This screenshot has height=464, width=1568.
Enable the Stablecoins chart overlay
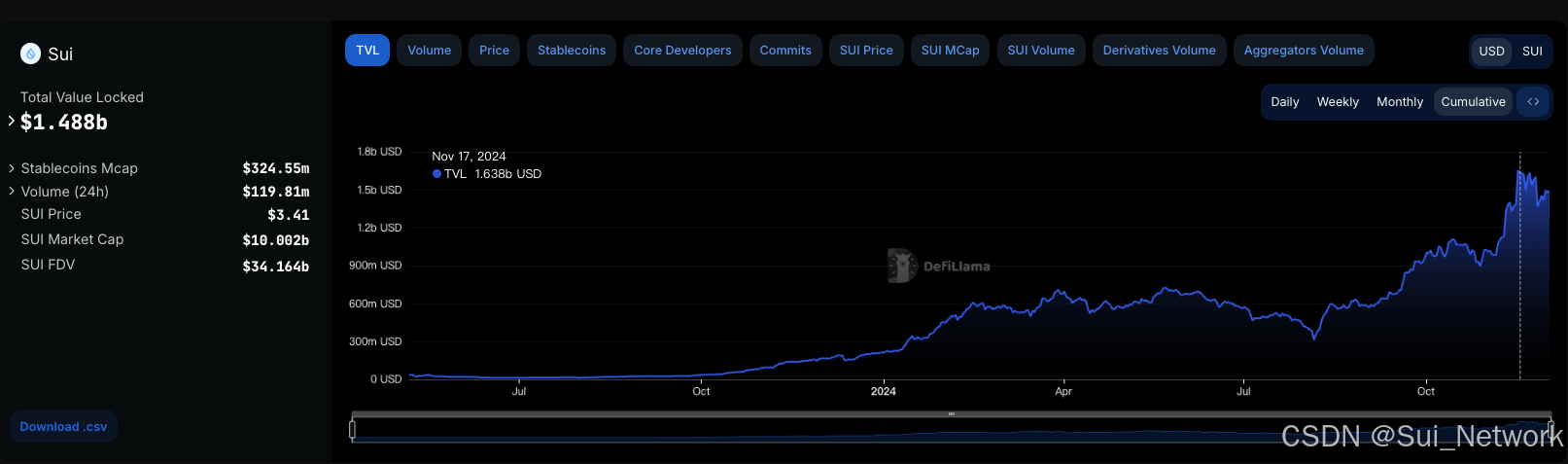click(572, 51)
